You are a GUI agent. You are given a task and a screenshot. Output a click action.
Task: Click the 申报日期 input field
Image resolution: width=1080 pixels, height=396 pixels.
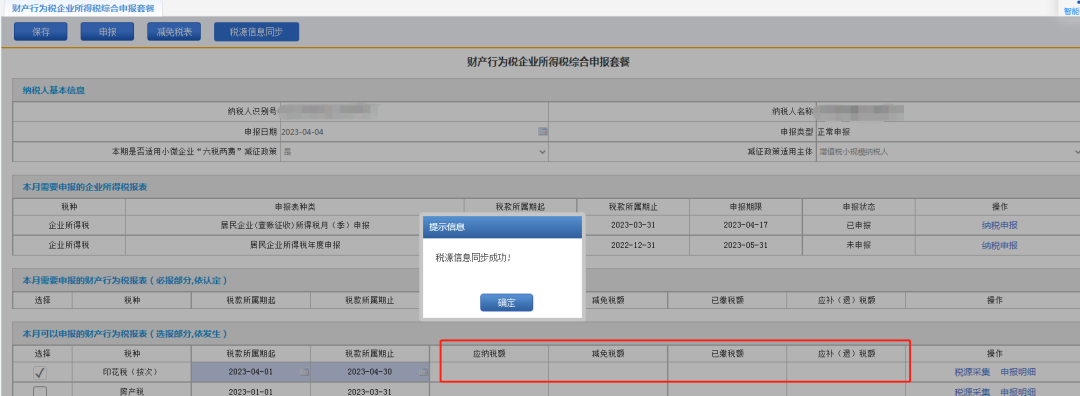[x=413, y=131]
